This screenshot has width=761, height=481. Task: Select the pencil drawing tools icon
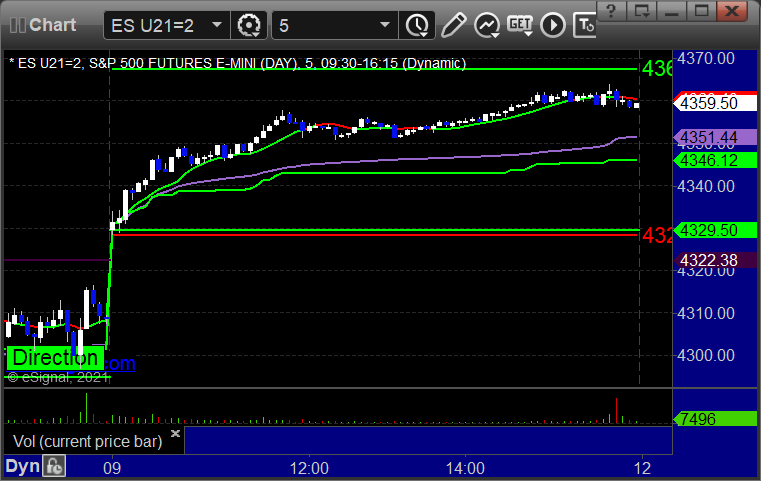[453, 25]
